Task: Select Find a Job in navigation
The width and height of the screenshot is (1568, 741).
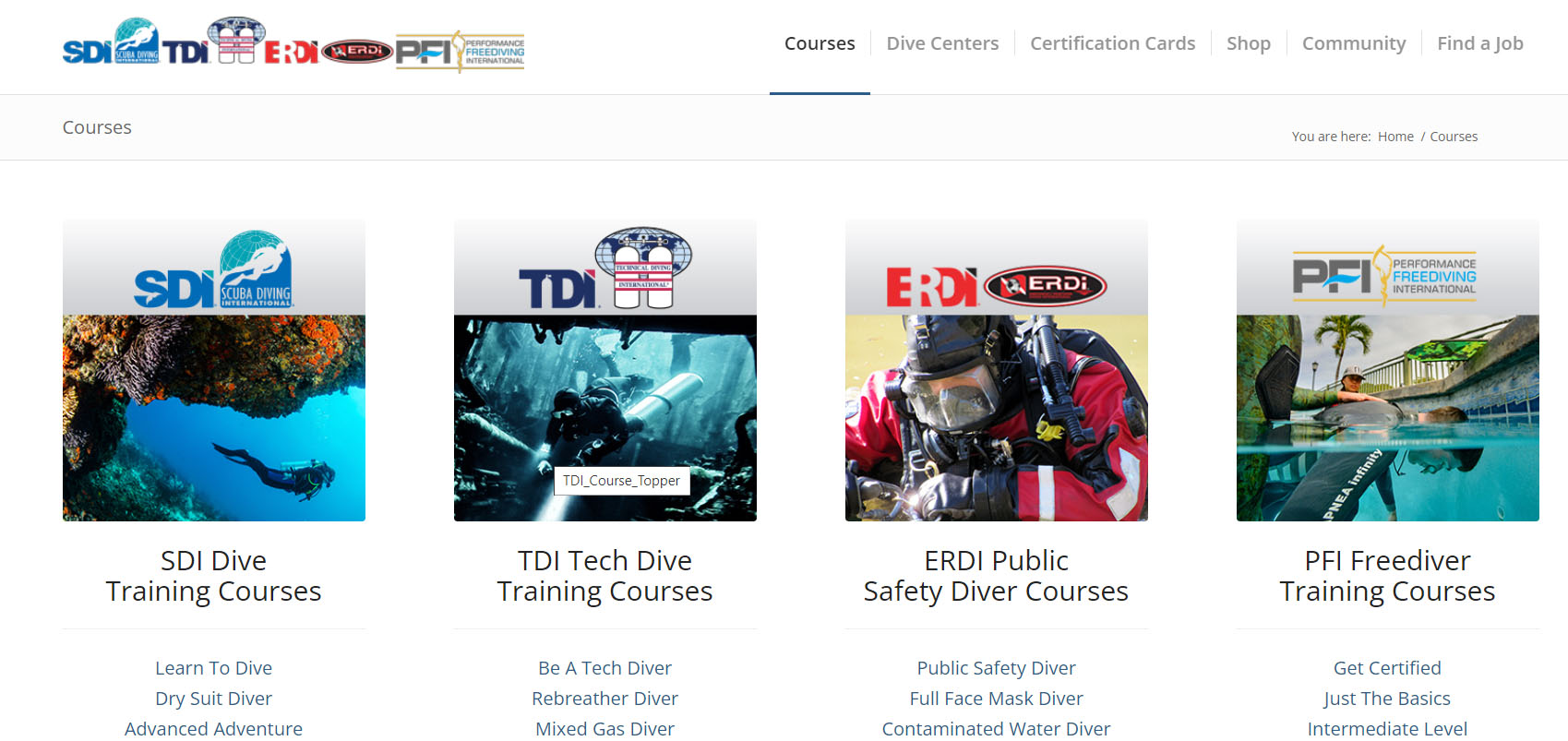Action: [x=1480, y=43]
